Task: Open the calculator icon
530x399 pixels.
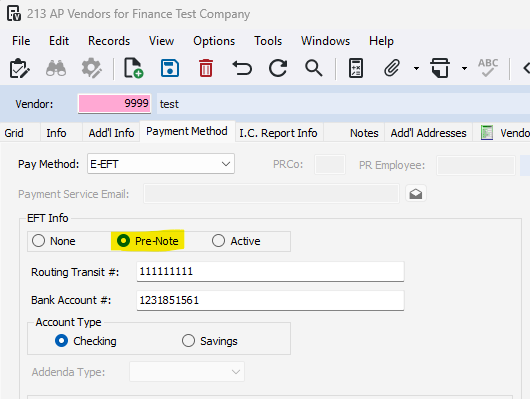Action: (356, 69)
